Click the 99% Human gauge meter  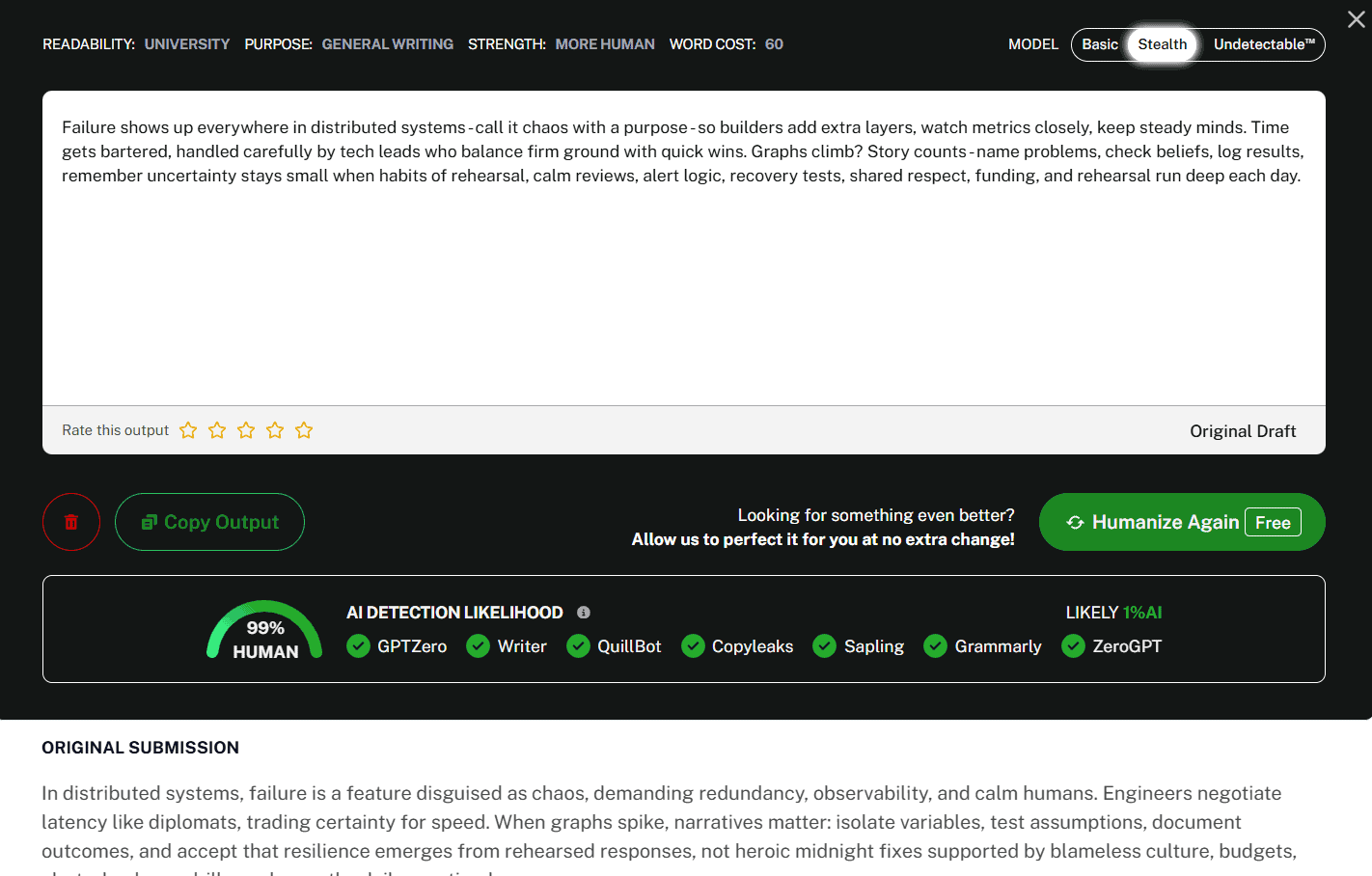click(264, 635)
